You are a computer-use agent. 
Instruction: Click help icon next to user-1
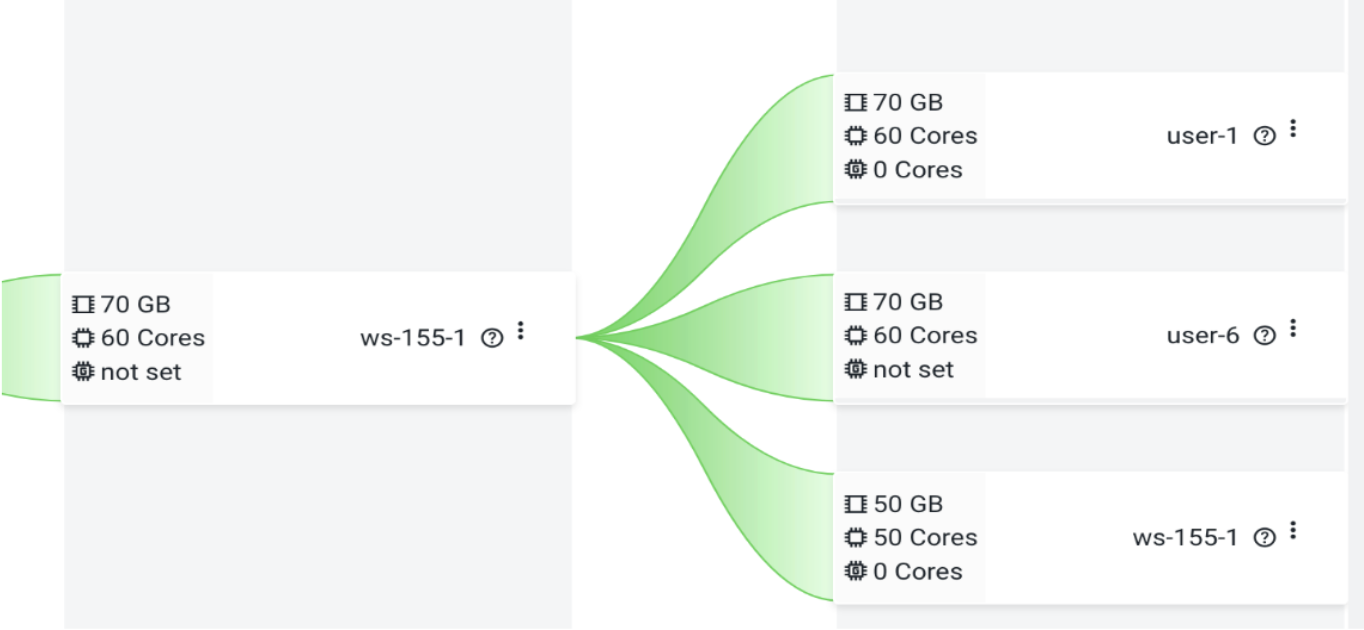point(1264,137)
